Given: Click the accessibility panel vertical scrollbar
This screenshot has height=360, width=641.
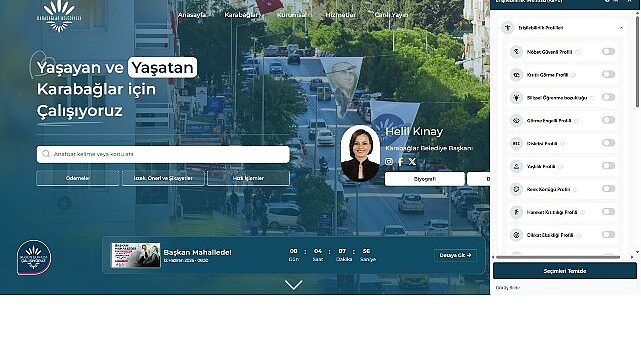Looking at the screenshot, I should [x=637, y=61].
